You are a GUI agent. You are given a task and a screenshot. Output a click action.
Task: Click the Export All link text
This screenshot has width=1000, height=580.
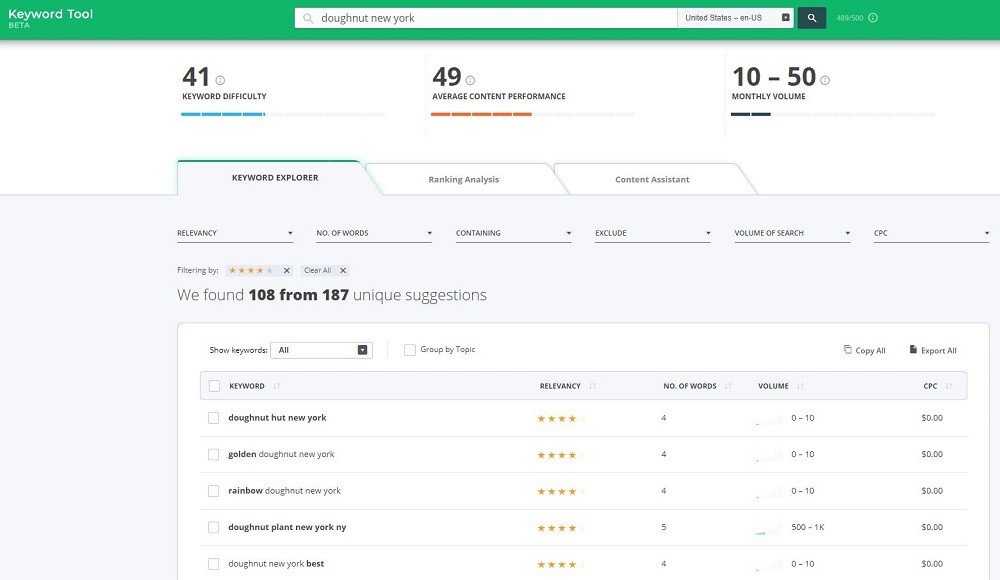click(938, 351)
